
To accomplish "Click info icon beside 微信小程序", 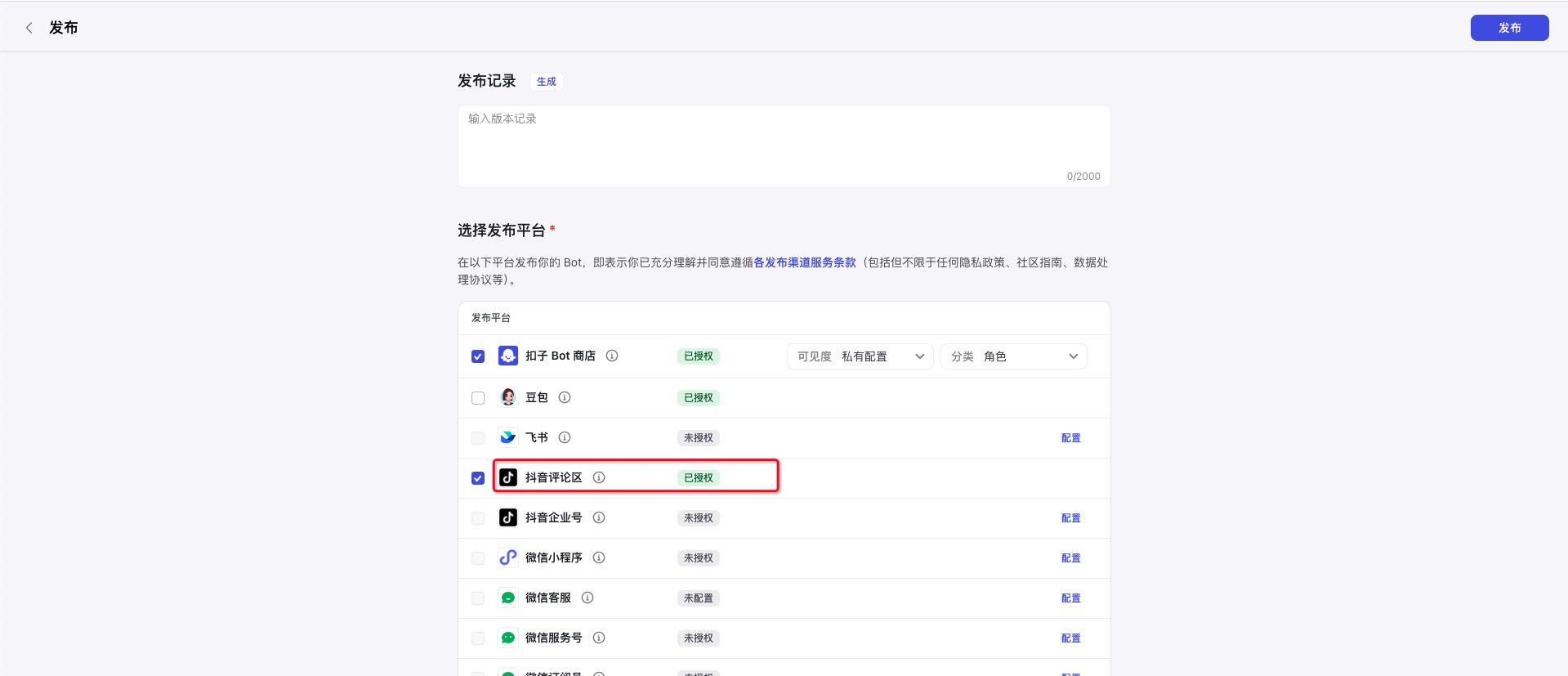I will click(599, 557).
